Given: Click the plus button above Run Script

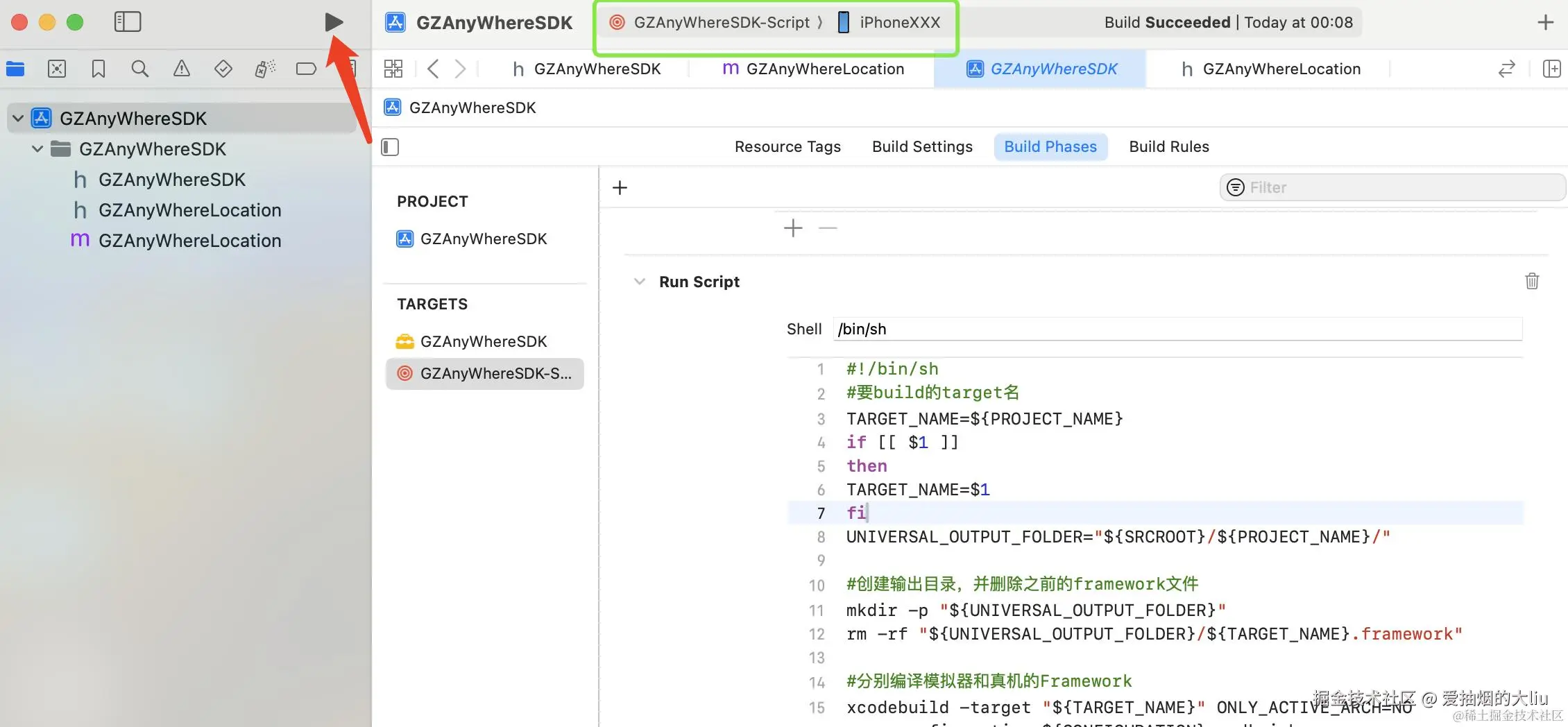Looking at the screenshot, I should [x=793, y=228].
